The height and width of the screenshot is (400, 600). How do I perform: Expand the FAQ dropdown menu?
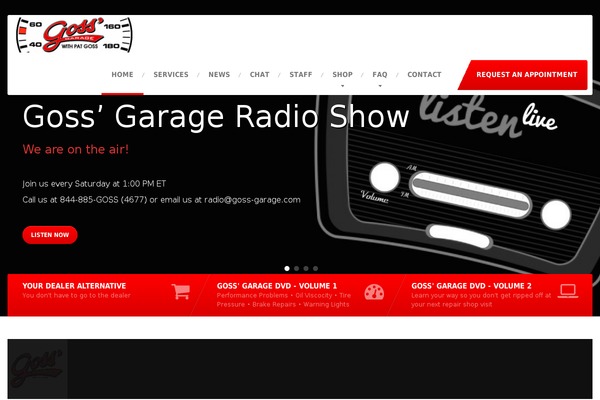(x=380, y=75)
